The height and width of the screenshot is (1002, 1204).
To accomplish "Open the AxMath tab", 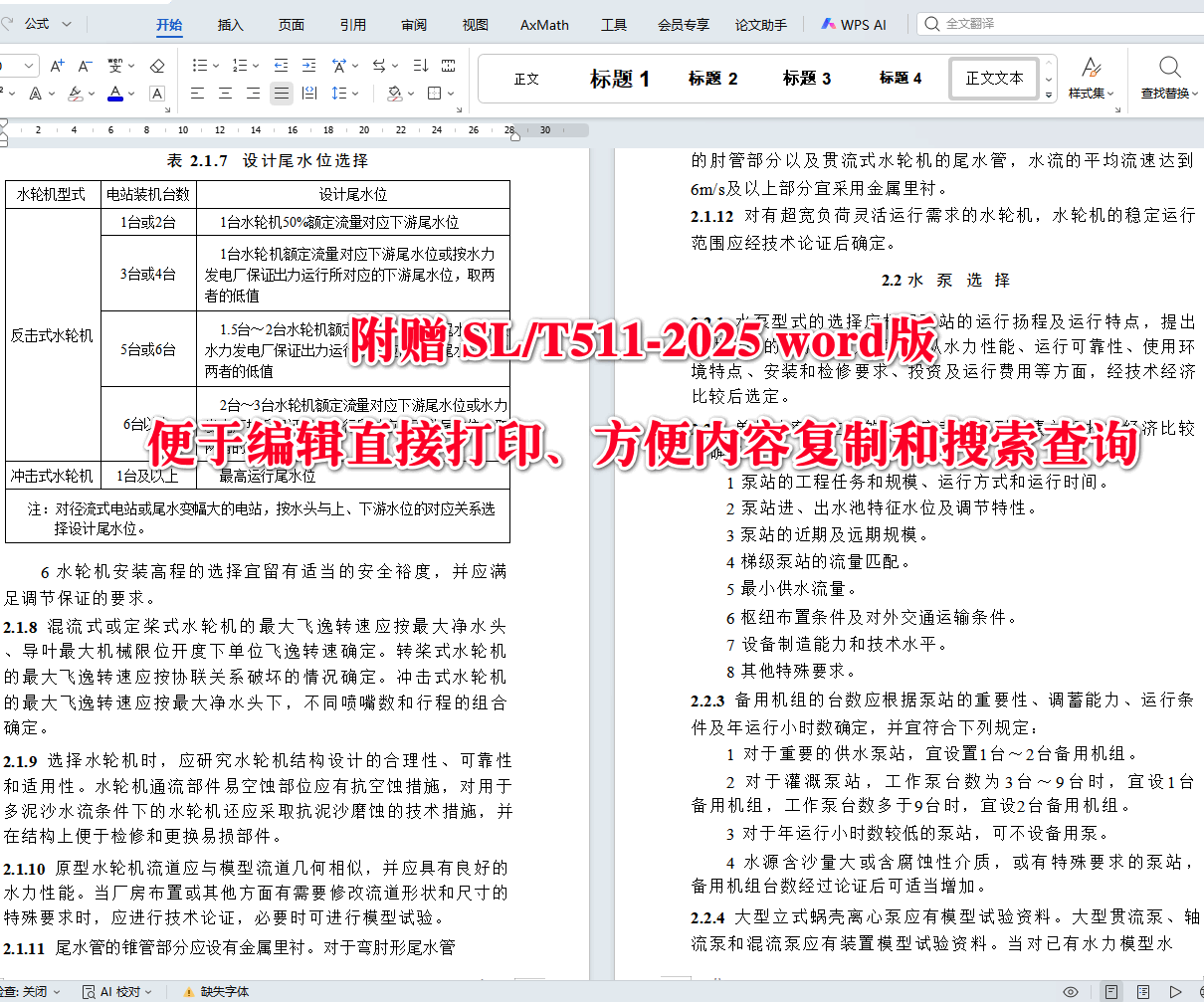I will [544, 25].
